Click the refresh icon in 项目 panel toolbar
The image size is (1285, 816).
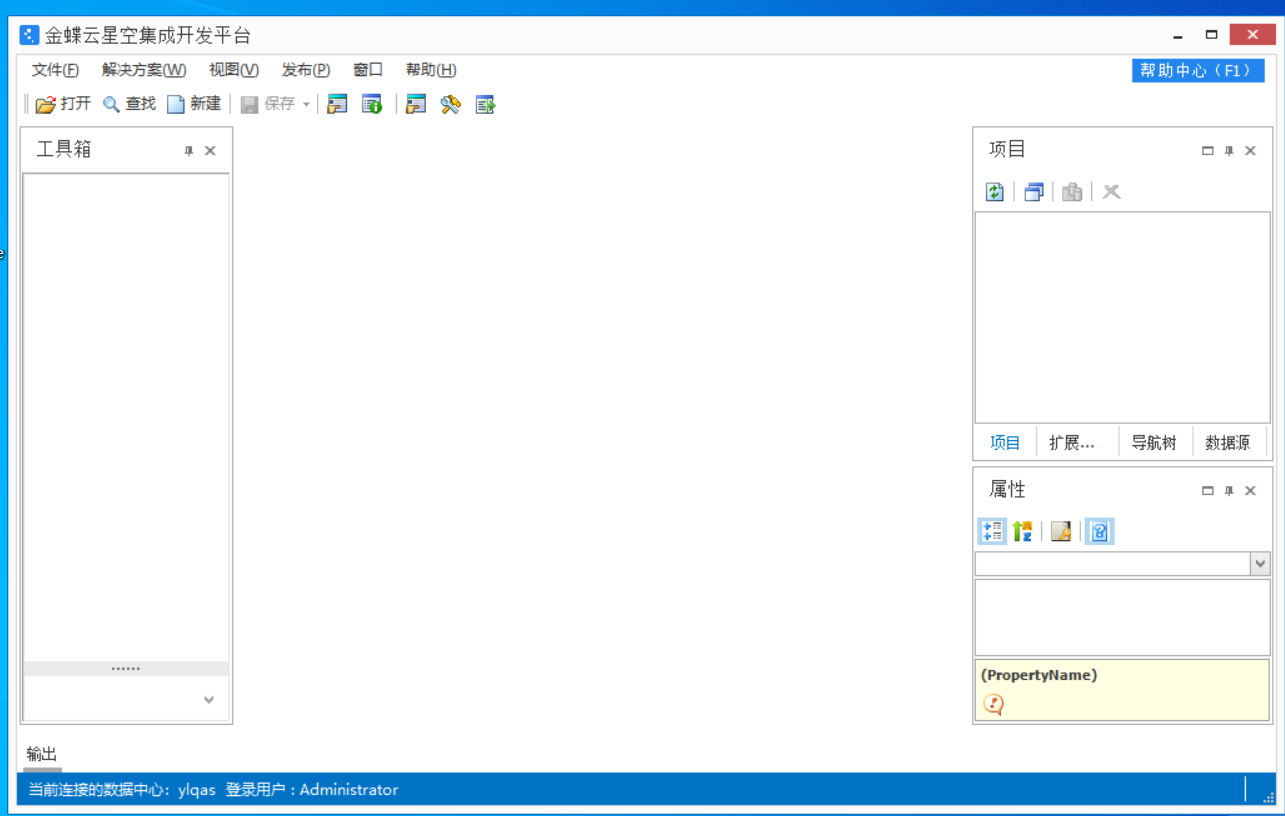[995, 192]
